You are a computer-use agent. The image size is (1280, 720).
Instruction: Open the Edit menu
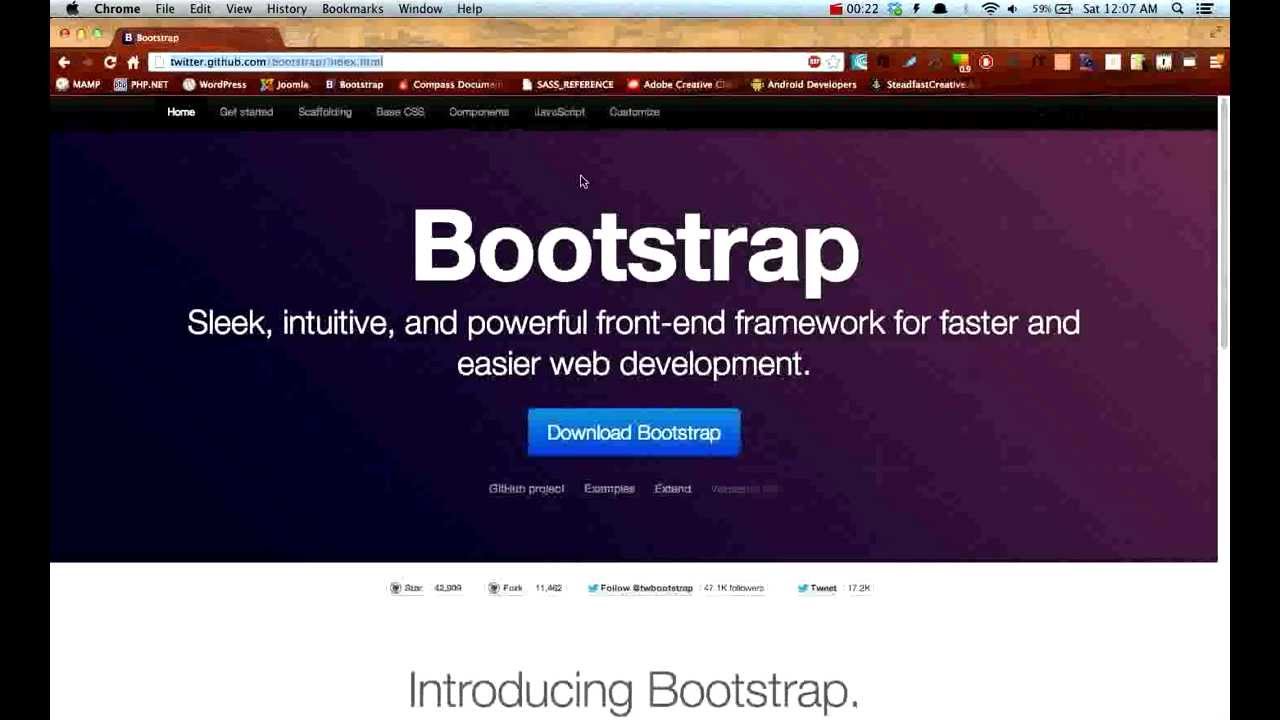pyautogui.click(x=200, y=9)
